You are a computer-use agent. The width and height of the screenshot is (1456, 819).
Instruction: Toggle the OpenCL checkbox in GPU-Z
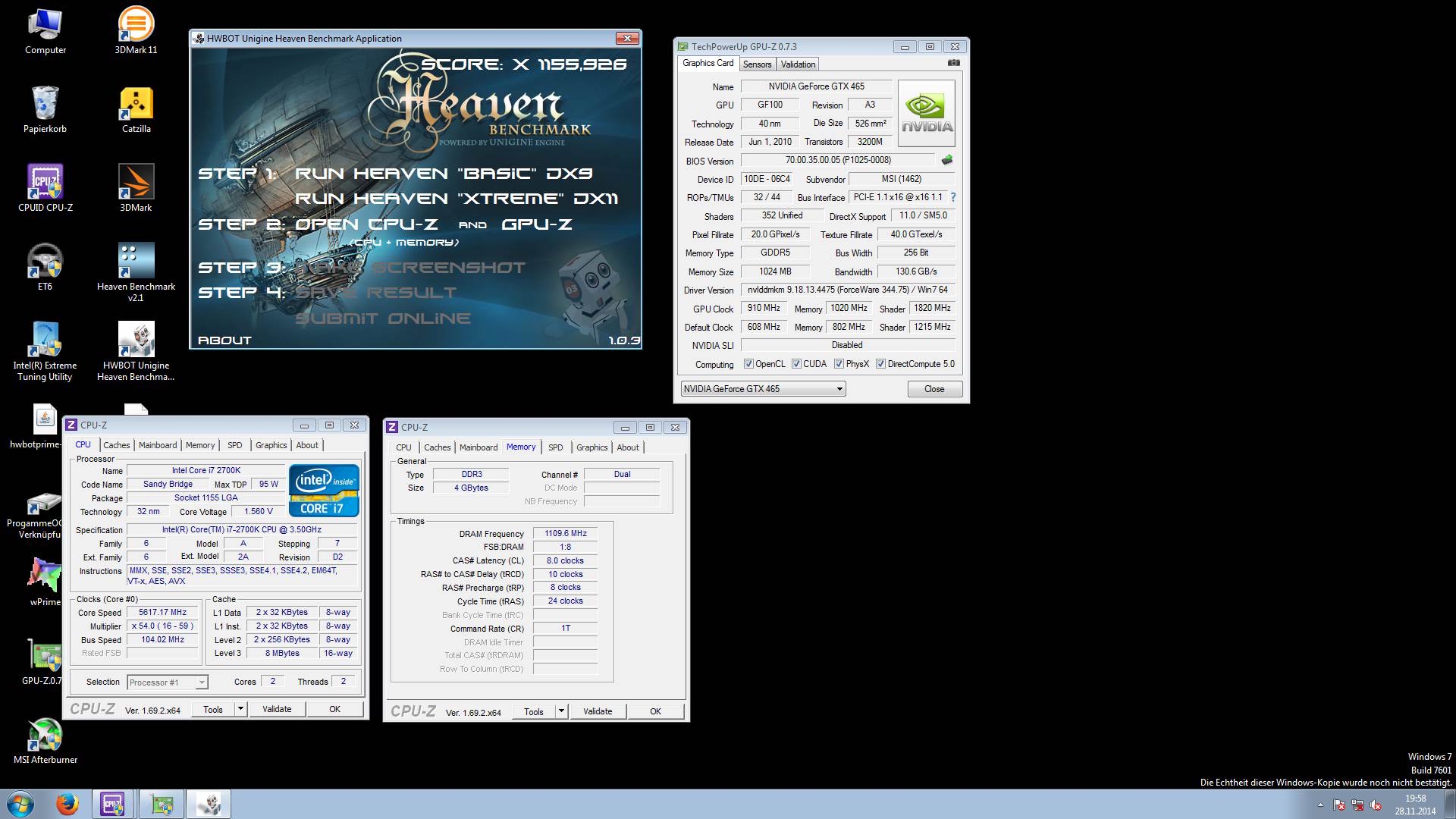tap(749, 364)
